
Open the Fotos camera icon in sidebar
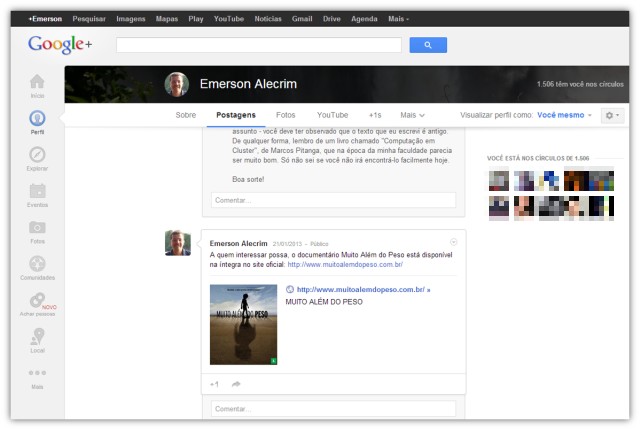coord(37,227)
